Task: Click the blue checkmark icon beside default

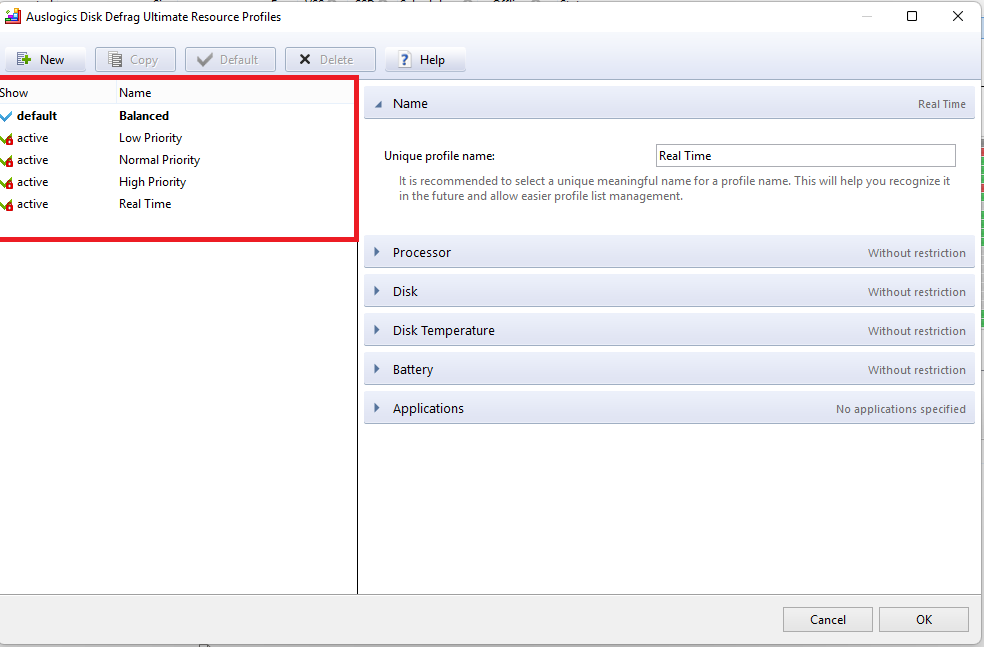Action: coord(6,116)
